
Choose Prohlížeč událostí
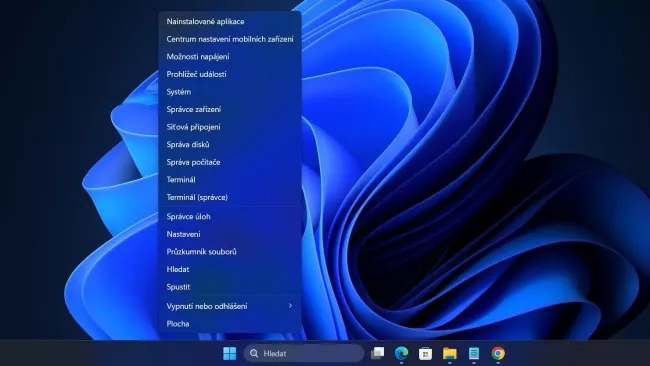pos(230,74)
